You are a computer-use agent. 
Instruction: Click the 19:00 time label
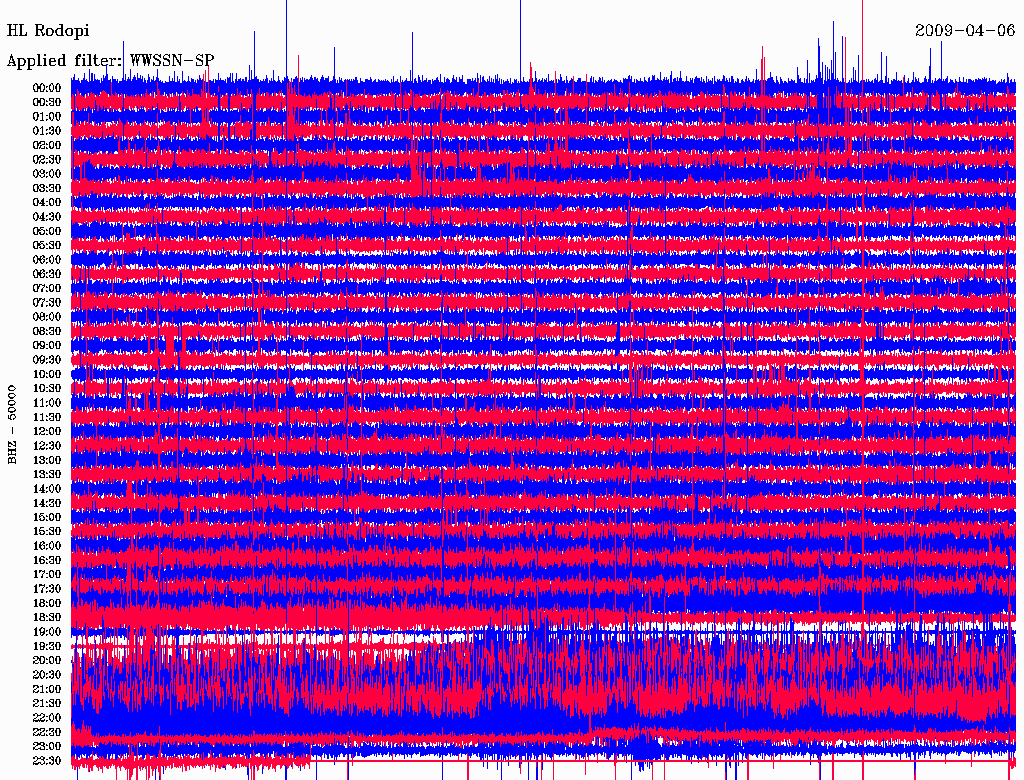coord(47,632)
